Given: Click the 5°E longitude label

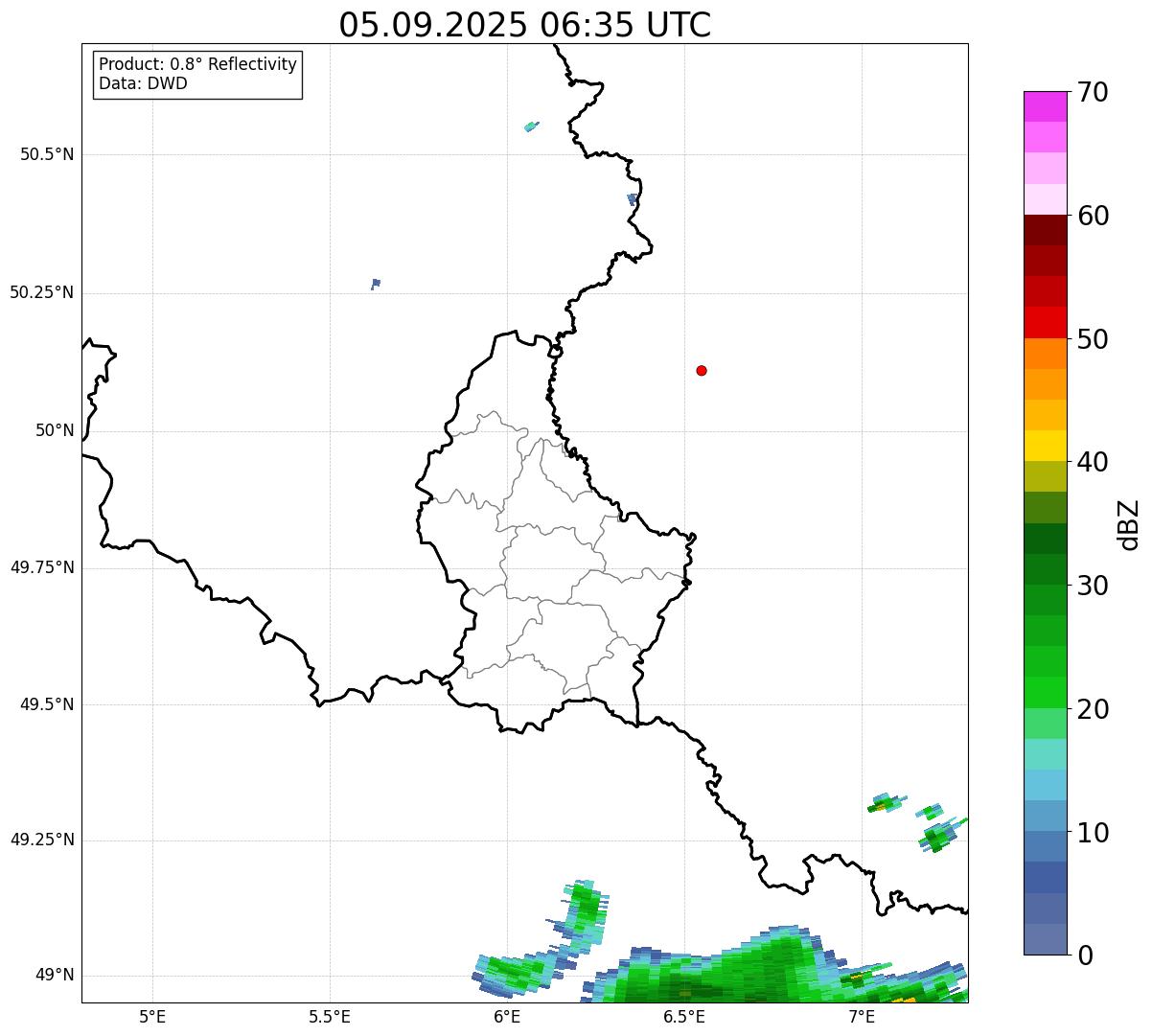Looking at the screenshot, I should 152,1017.
